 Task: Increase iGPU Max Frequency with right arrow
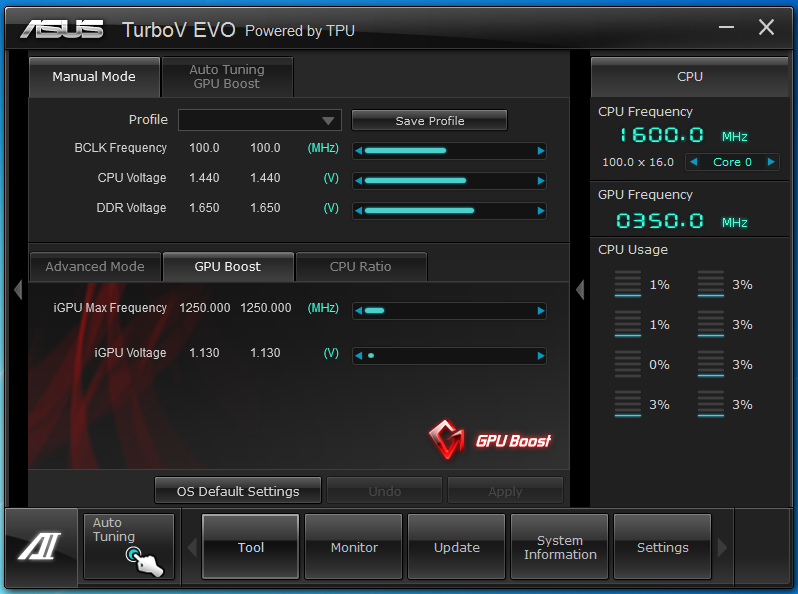pyautogui.click(x=540, y=311)
